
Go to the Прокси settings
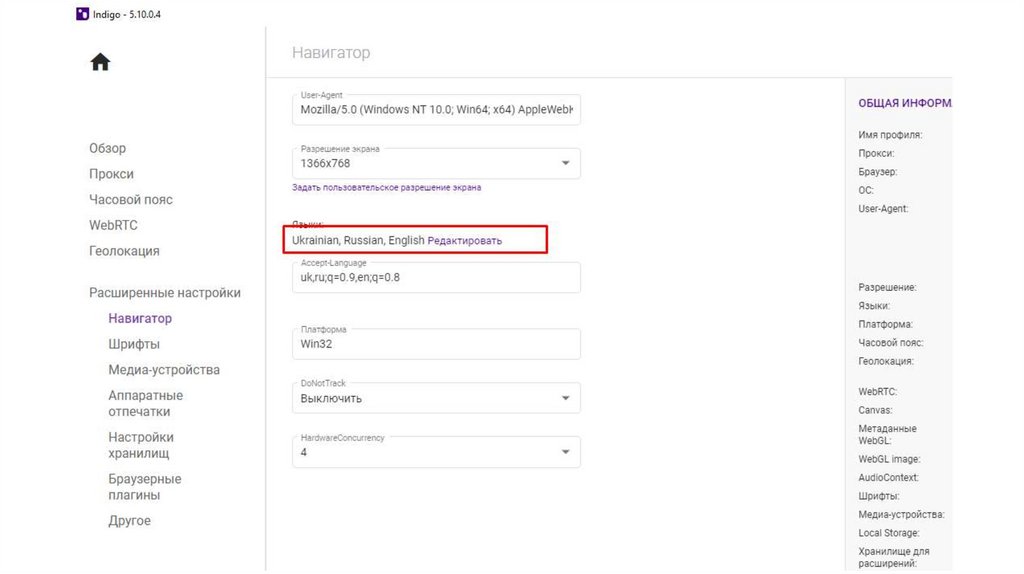tap(111, 174)
